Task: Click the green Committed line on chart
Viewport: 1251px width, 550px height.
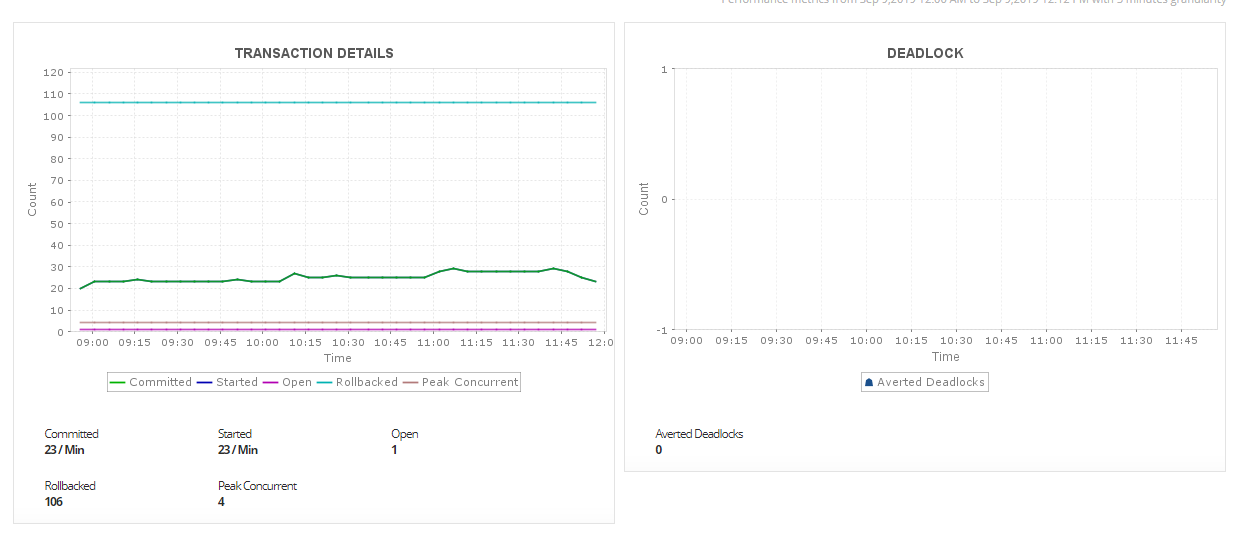Action: [336, 276]
